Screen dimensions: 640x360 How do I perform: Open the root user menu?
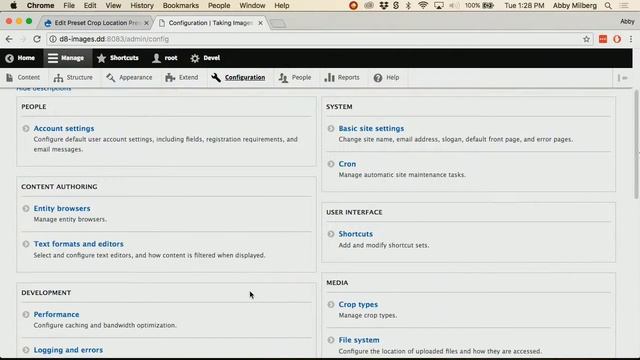pos(164,58)
